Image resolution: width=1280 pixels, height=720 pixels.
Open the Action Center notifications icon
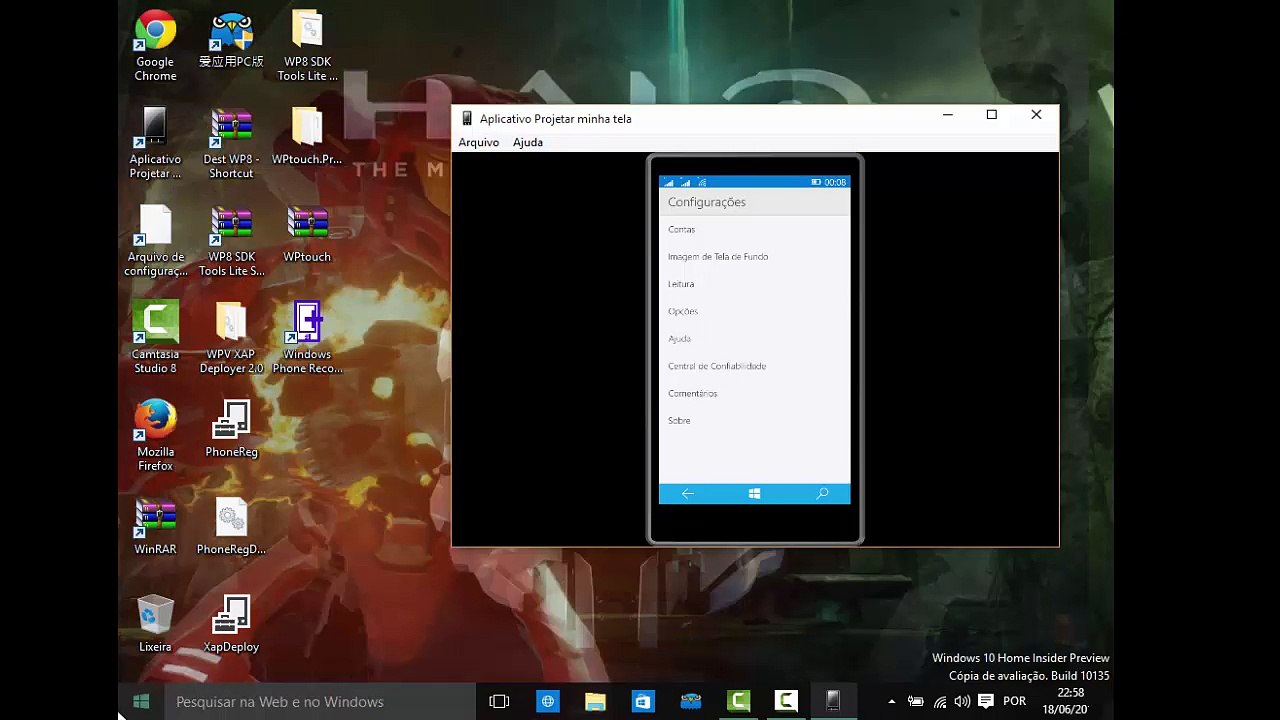click(986, 702)
